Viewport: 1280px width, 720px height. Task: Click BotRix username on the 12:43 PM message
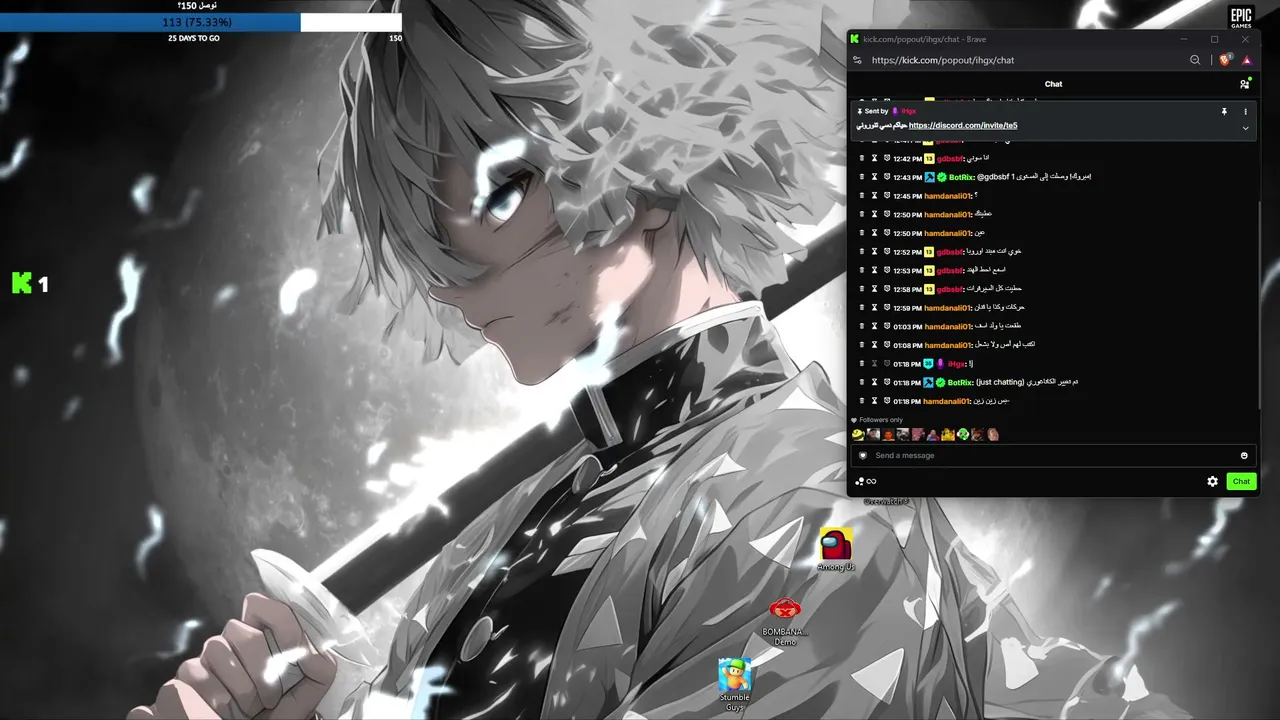(961, 177)
